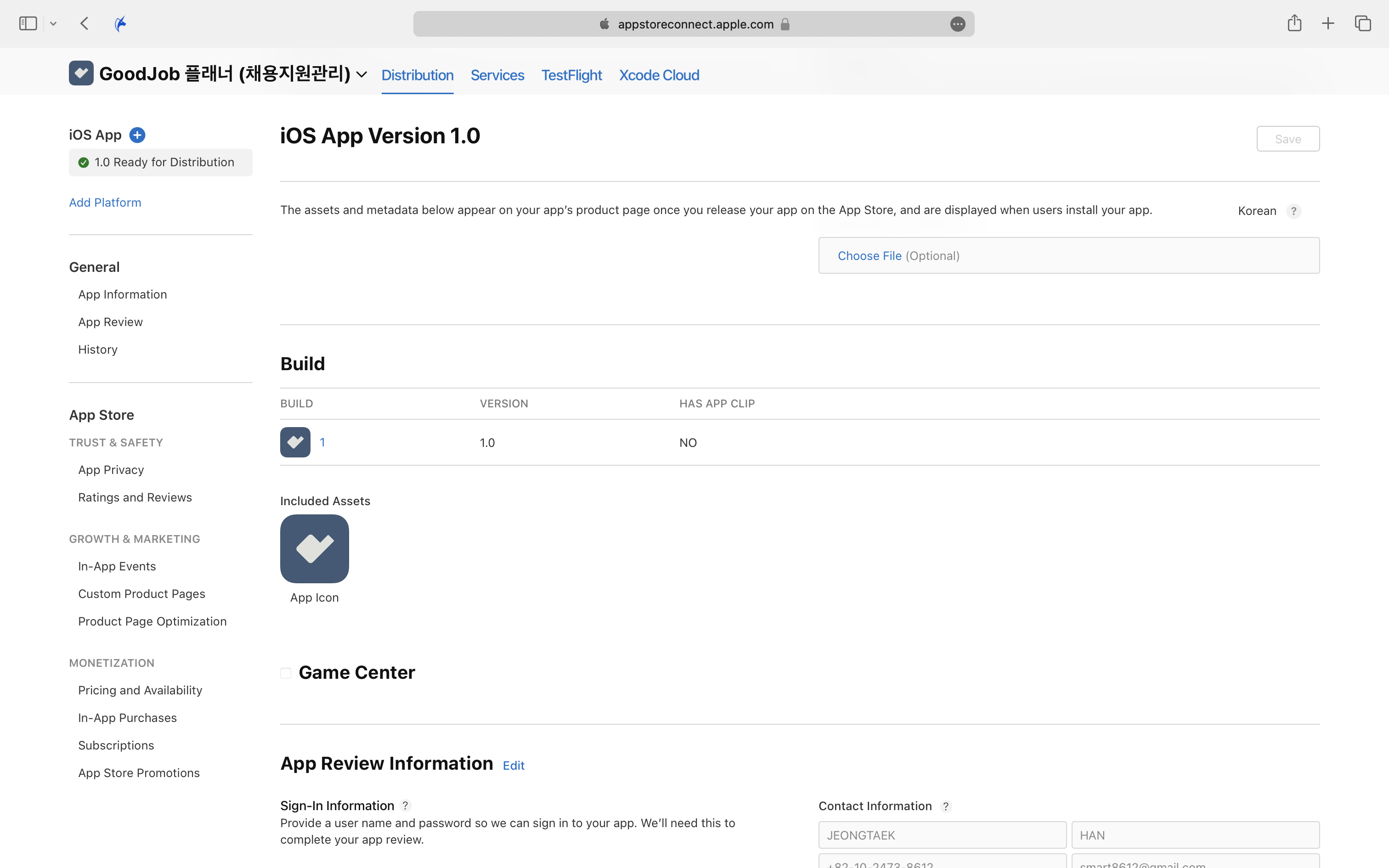The image size is (1389, 868).
Task: Open the sidebar options chevron in the toolbar
Action: [53, 23]
